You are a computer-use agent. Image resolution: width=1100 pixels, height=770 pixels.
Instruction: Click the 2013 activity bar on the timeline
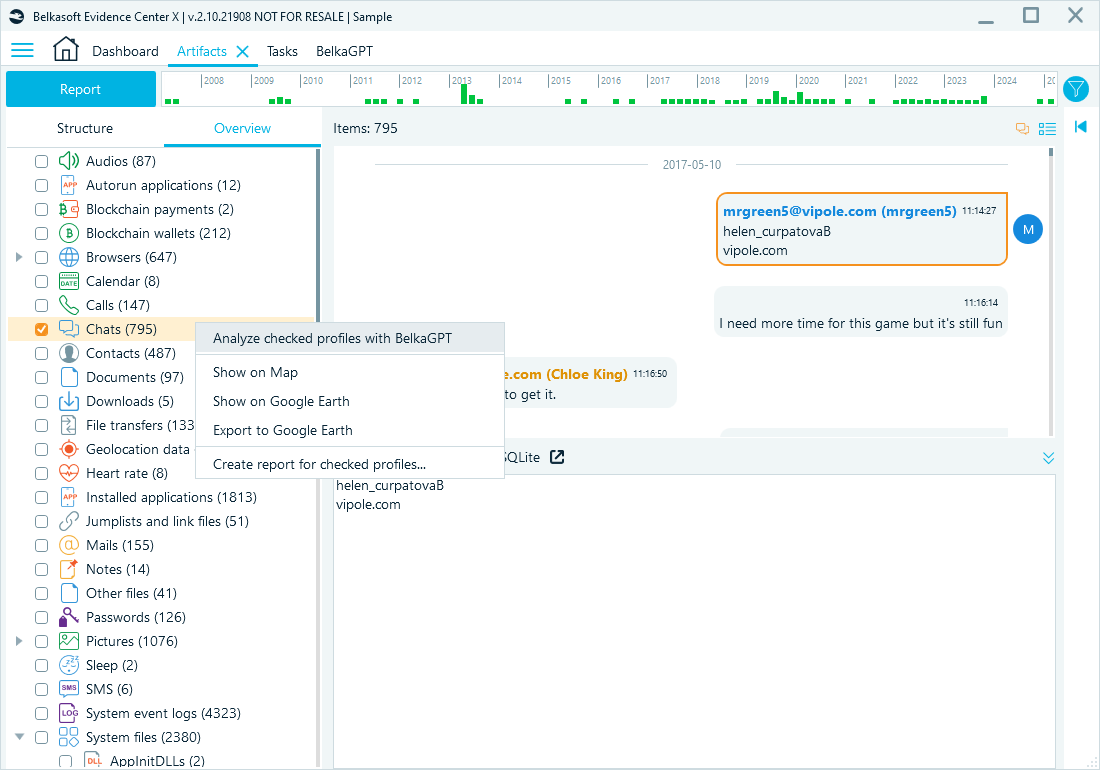click(465, 92)
